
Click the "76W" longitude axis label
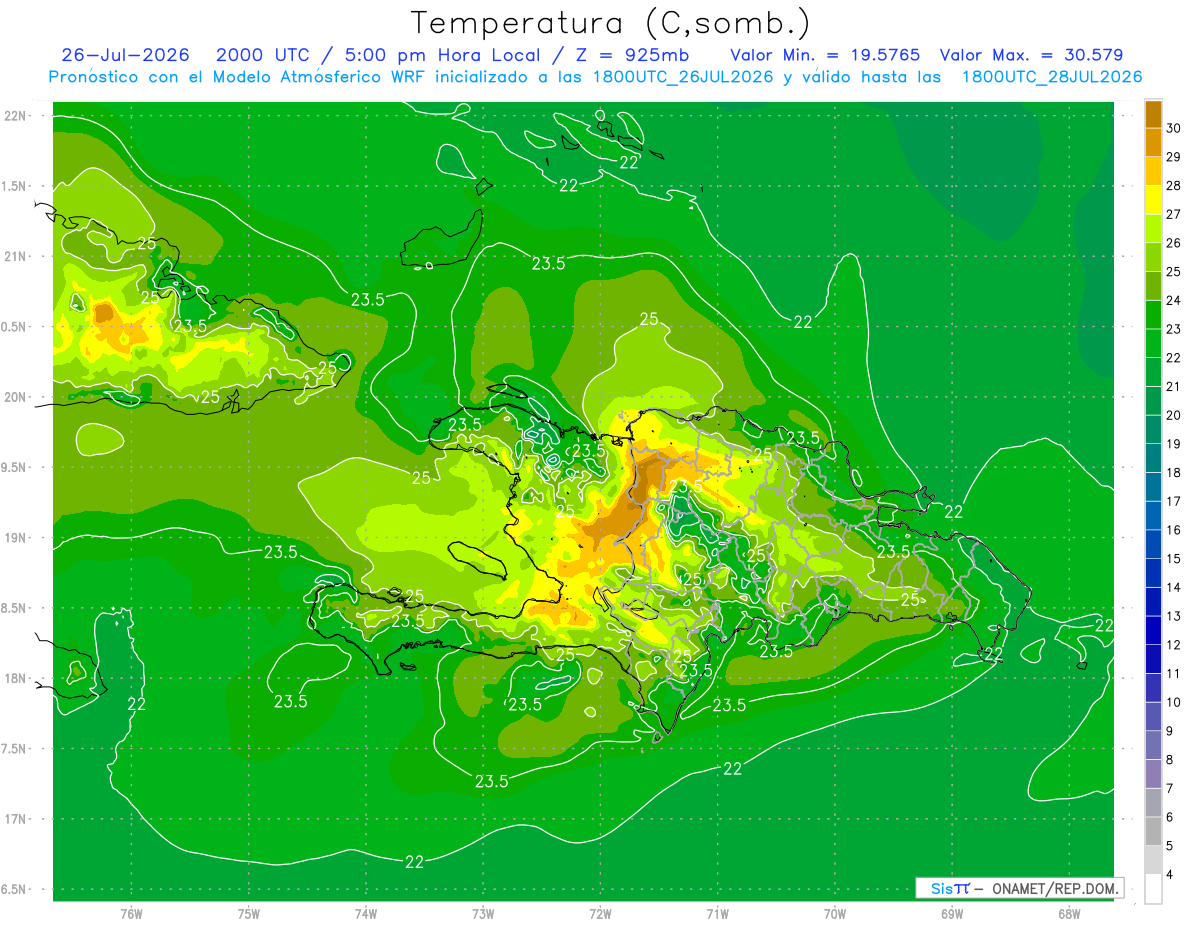tap(131, 914)
